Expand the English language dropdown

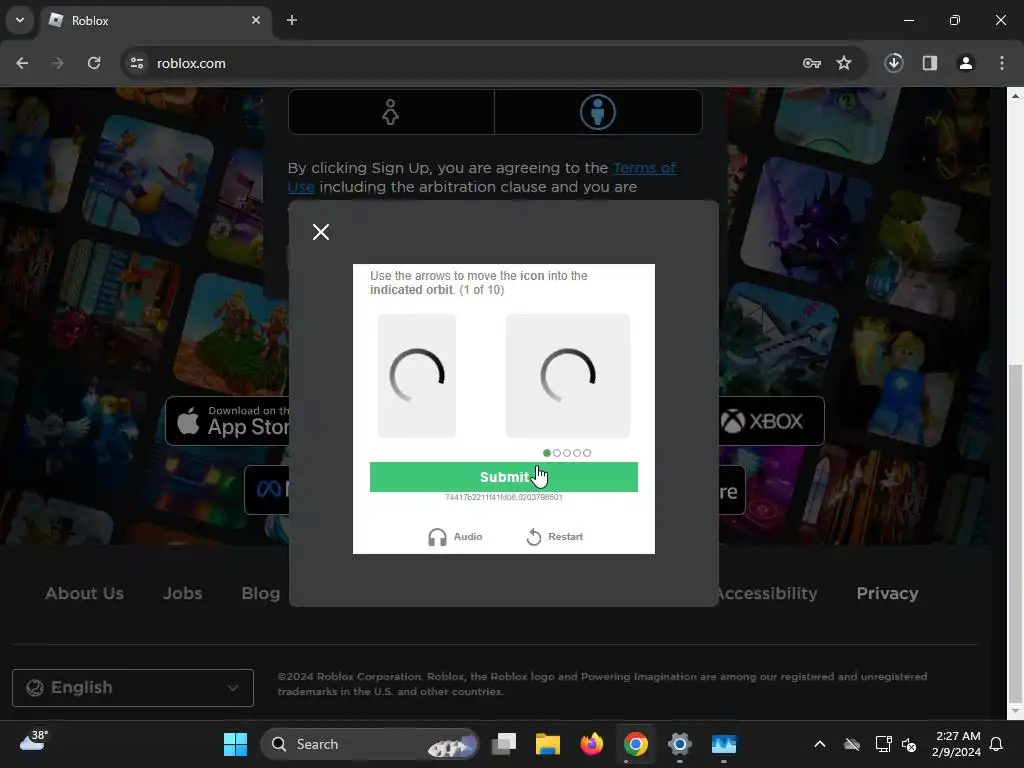pyautogui.click(x=133, y=688)
